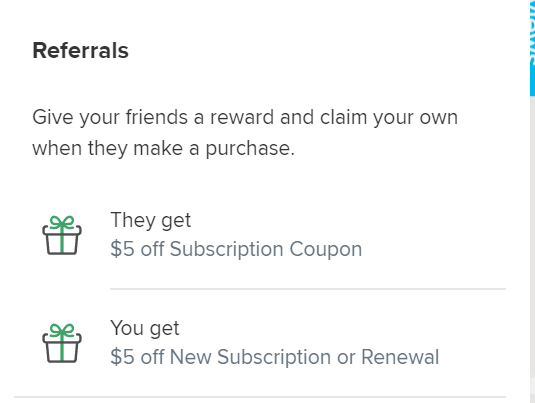
Task: Click the gift icon beside You get
Action: pyautogui.click(x=62, y=343)
